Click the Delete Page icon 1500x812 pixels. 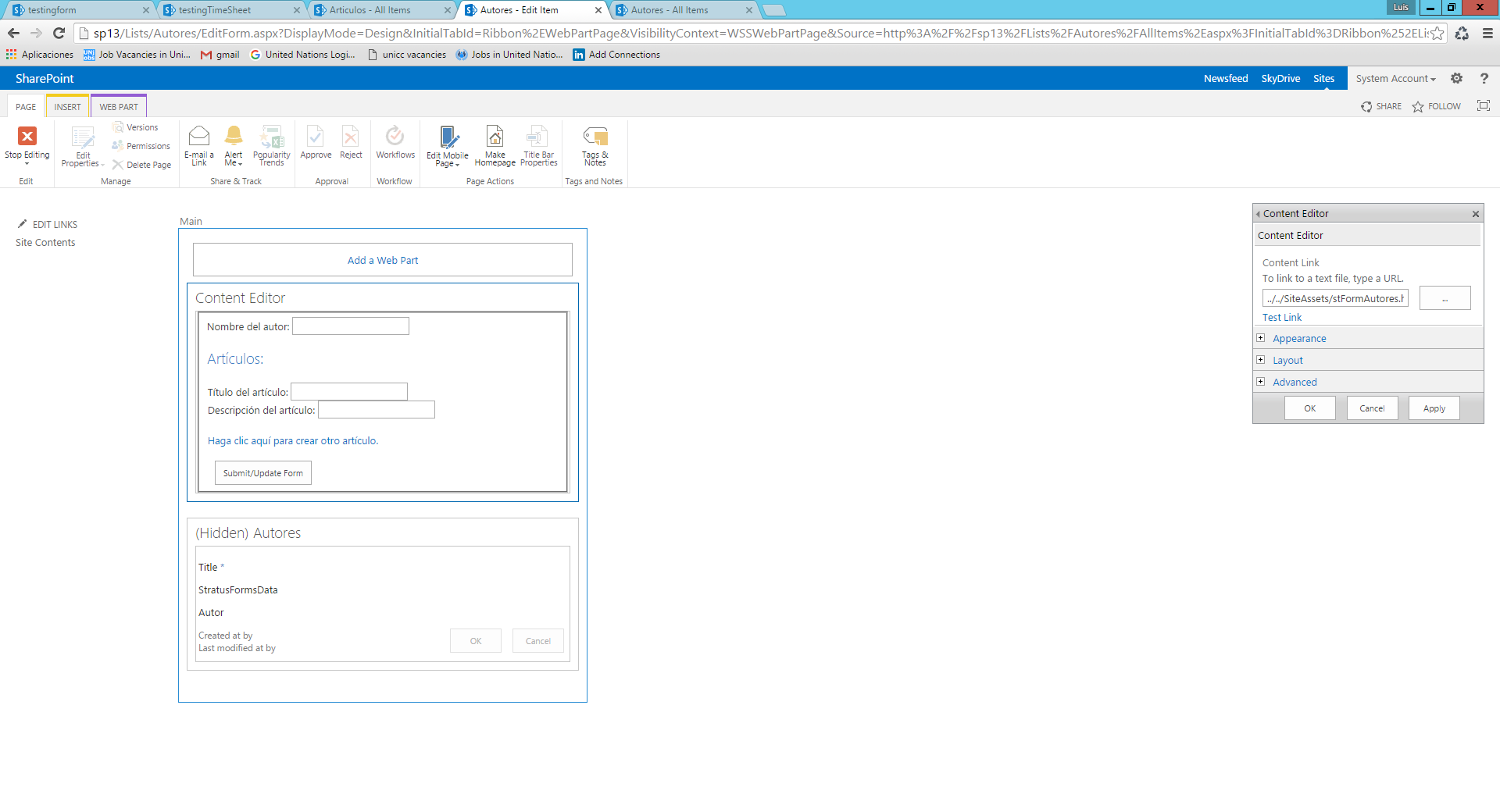pyautogui.click(x=142, y=164)
